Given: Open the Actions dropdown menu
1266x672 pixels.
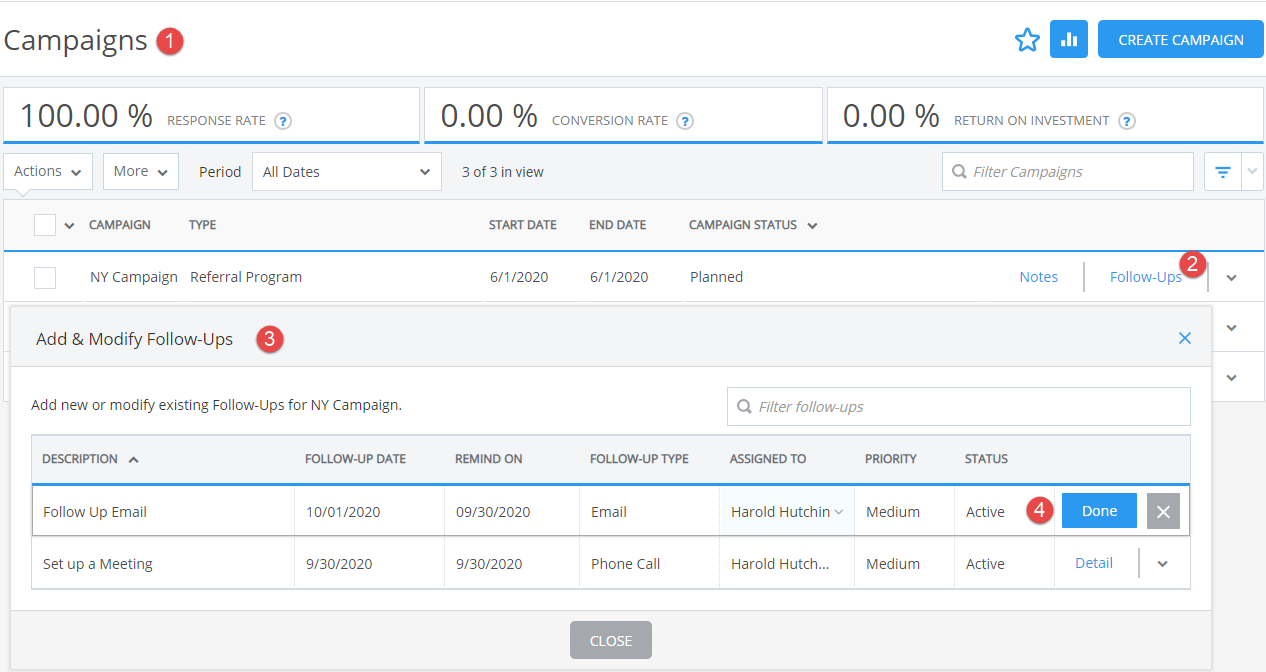Looking at the screenshot, I should [x=48, y=171].
